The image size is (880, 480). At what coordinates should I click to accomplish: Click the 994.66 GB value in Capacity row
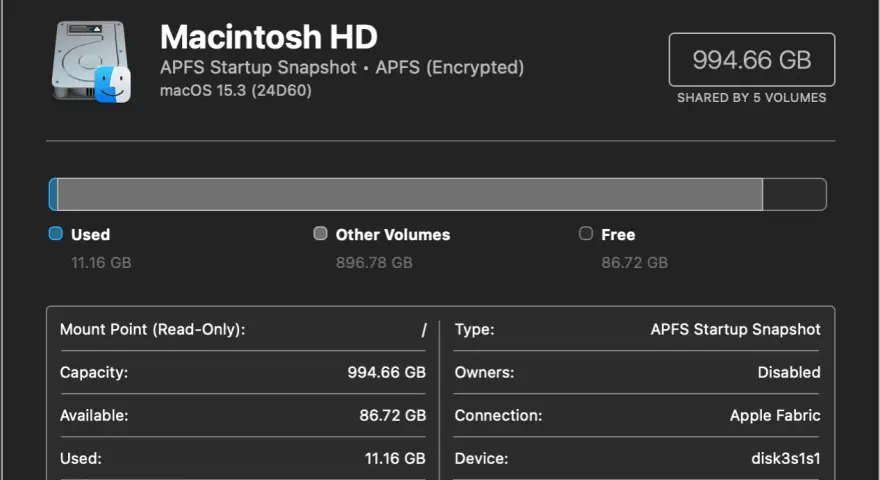point(387,373)
